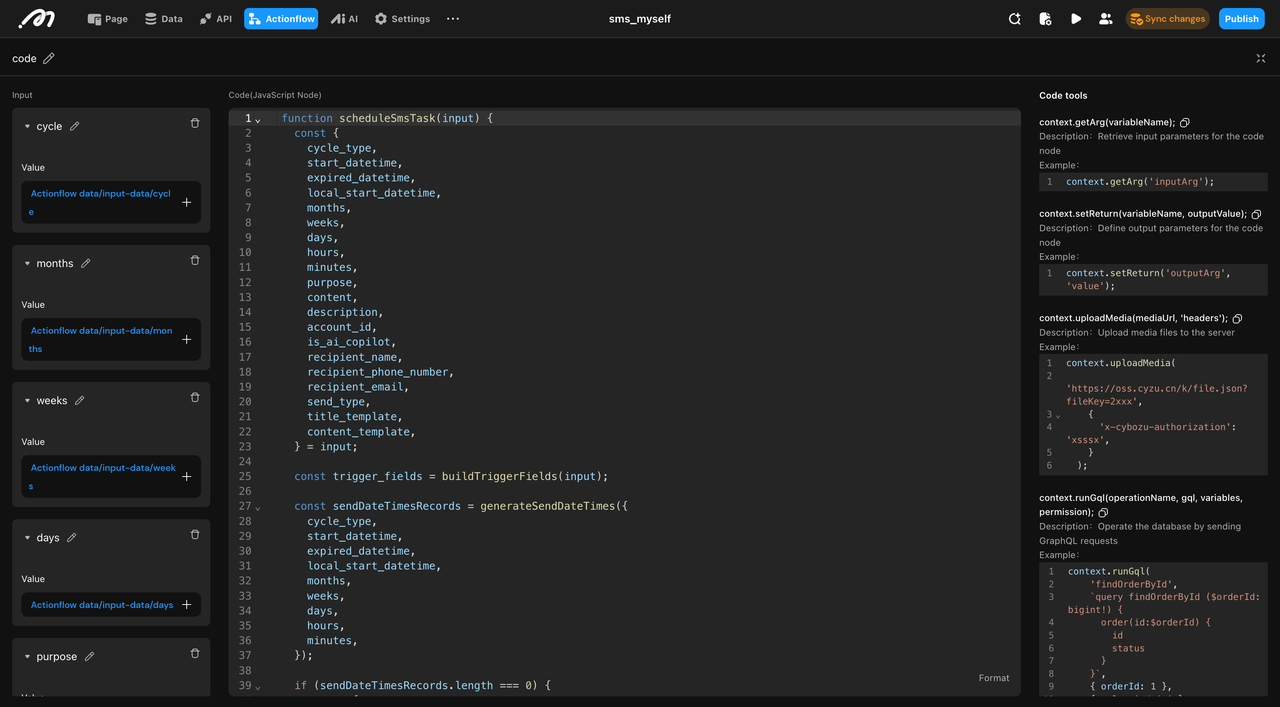Click the days binding value Actionflow data/input-data/days
Image resolution: width=1280 pixels, height=707 pixels.
[102, 605]
